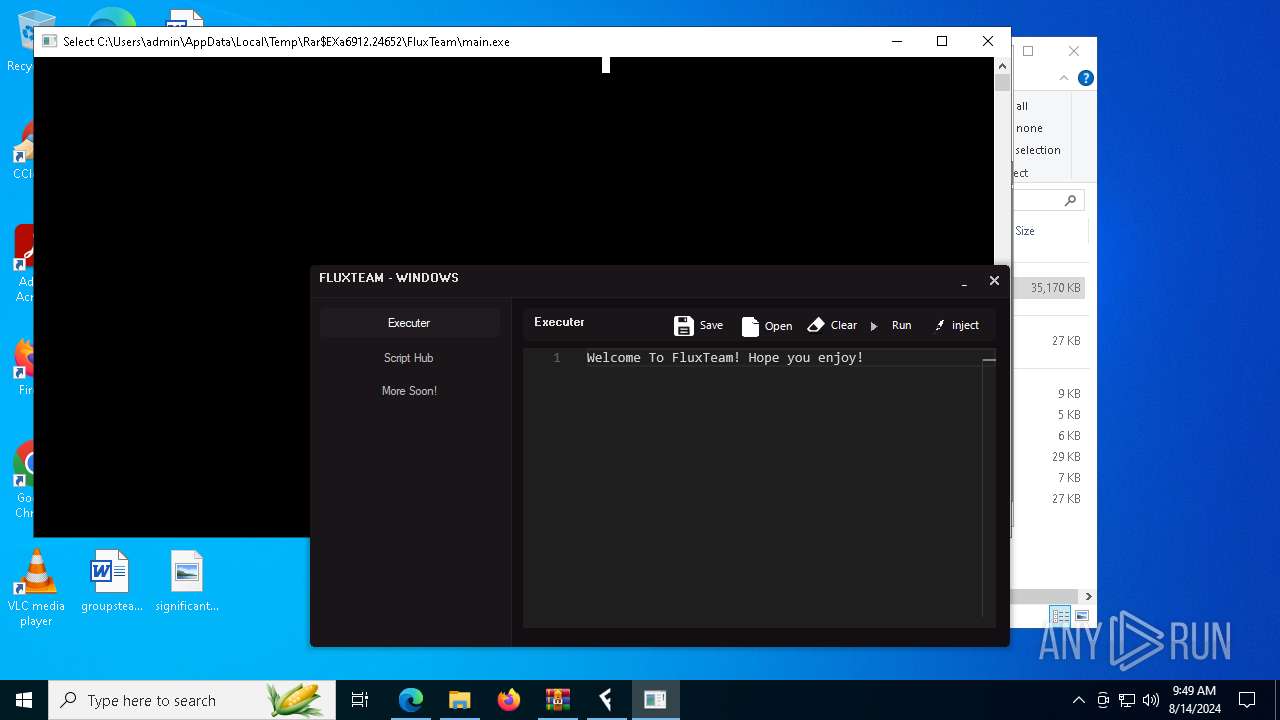
Task: Click the 'none' option in background window
Action: [x=1029, y=128]
